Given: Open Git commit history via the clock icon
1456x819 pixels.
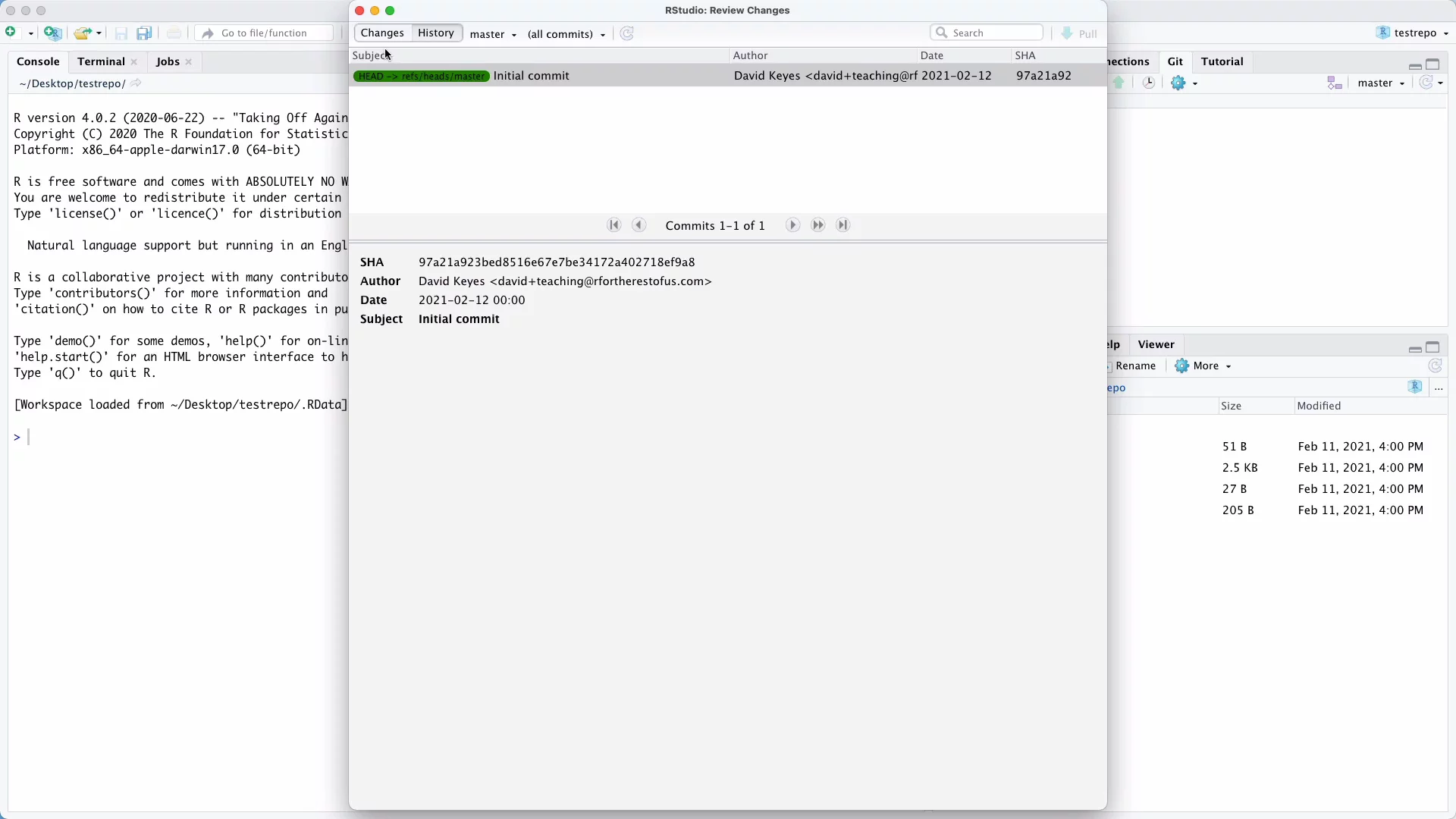Looking at the screenshot, I should (1149, 83).
